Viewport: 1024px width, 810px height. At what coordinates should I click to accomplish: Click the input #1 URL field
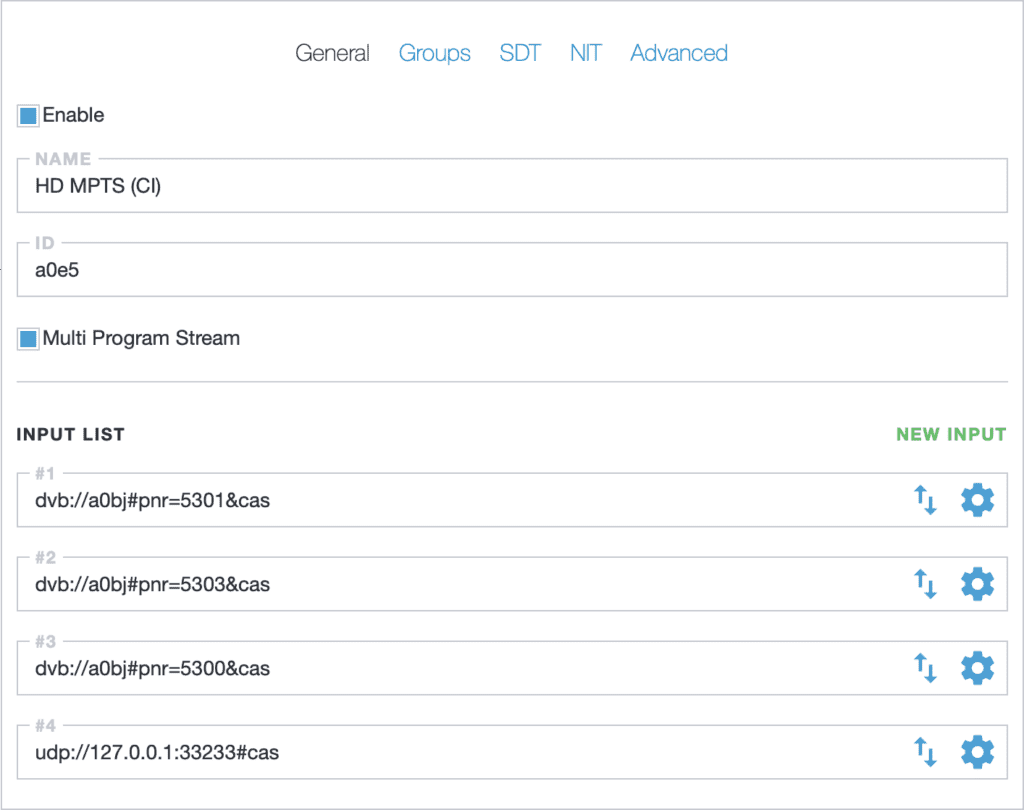(x=400, y=500)
